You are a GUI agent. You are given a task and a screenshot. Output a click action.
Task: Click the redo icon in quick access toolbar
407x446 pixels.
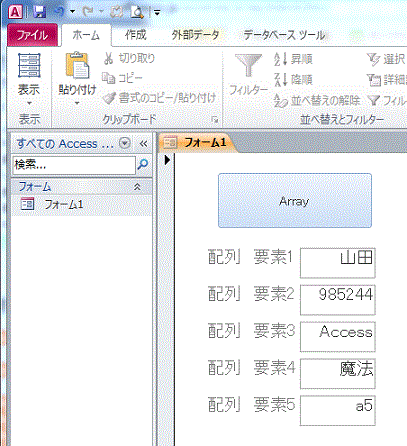coord(88,12)
